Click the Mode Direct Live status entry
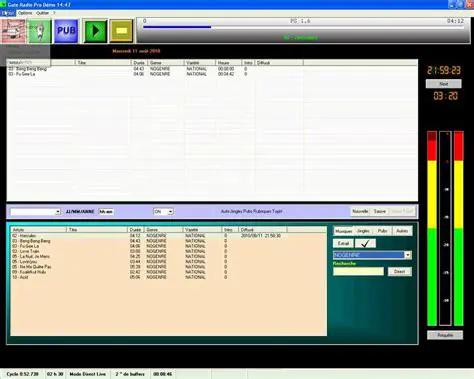Viewport: 474px width, 379px height. (87, 374)
